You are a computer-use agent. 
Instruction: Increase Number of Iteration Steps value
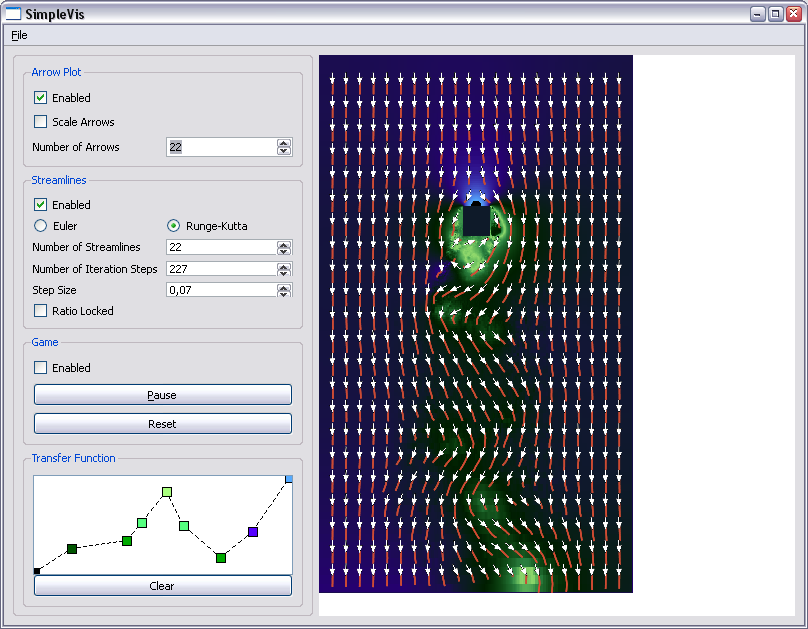[284, 265]
